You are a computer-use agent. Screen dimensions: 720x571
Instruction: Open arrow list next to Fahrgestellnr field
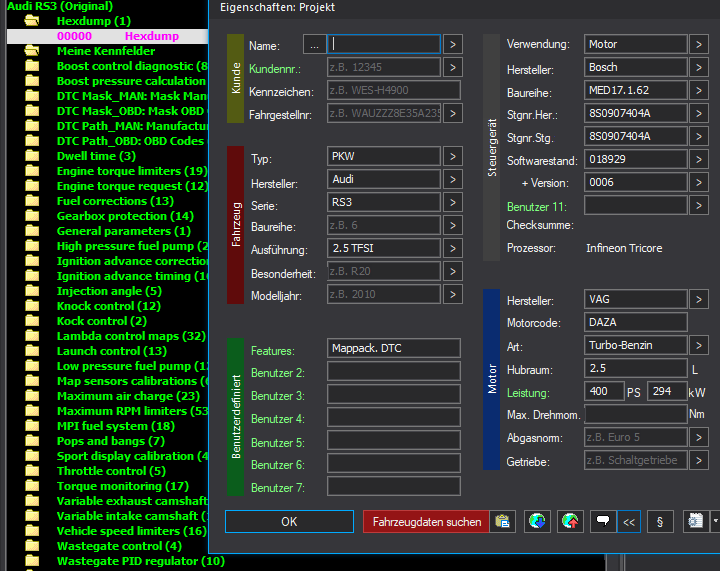(453, 113)
